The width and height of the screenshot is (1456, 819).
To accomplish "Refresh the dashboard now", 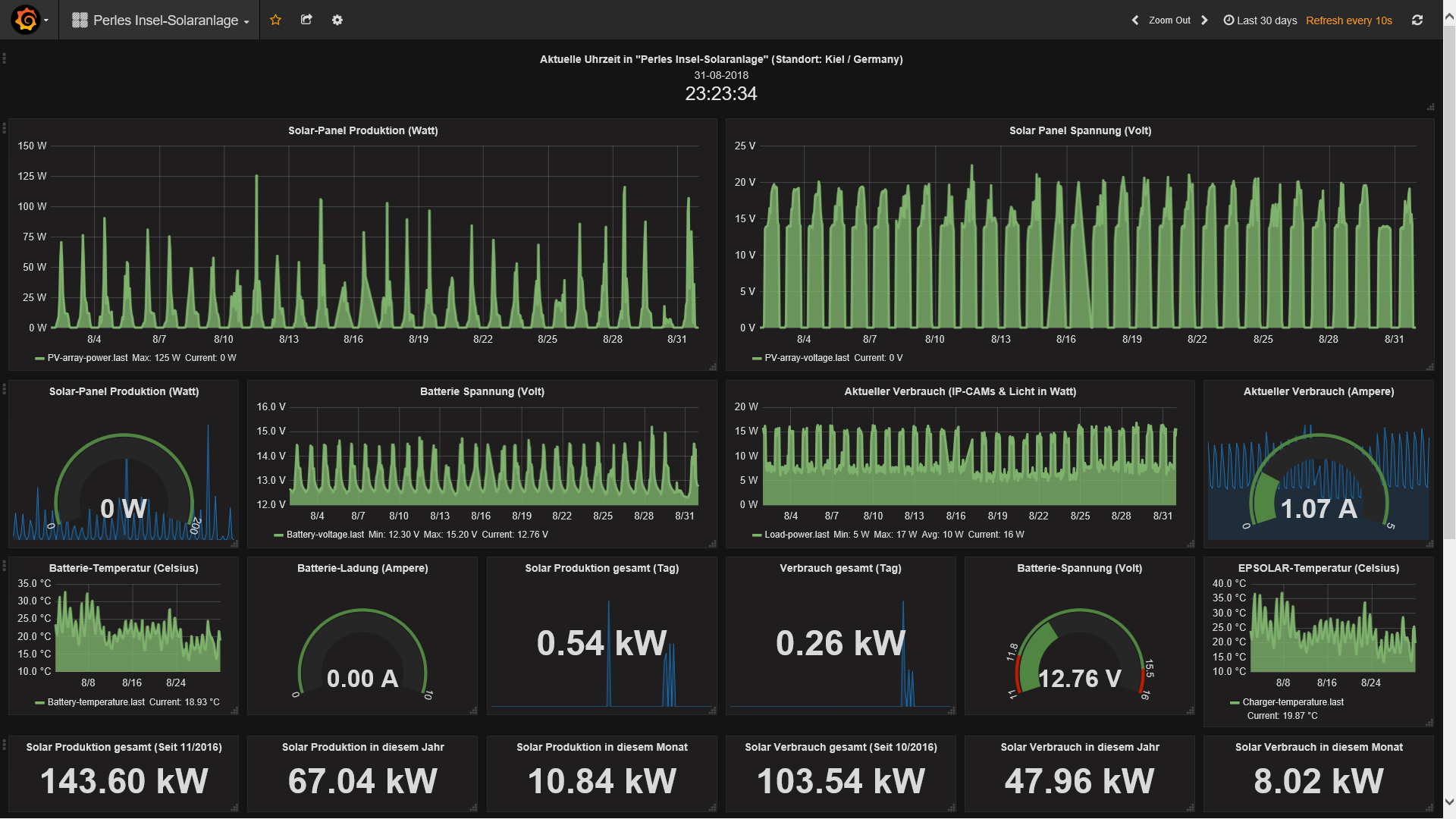I will (x=1417, y=20).
